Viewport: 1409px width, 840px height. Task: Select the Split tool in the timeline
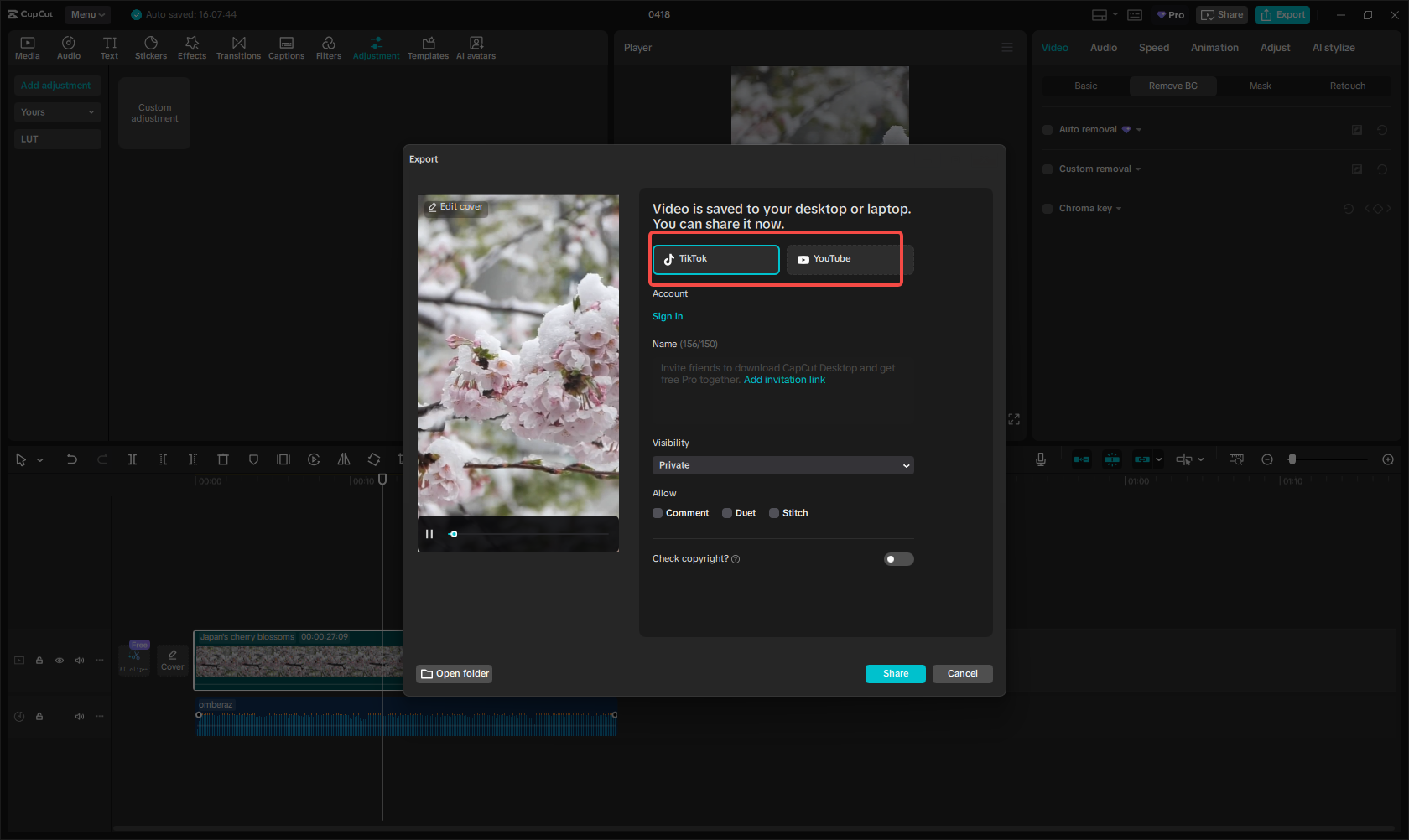(x=132, y=459)
